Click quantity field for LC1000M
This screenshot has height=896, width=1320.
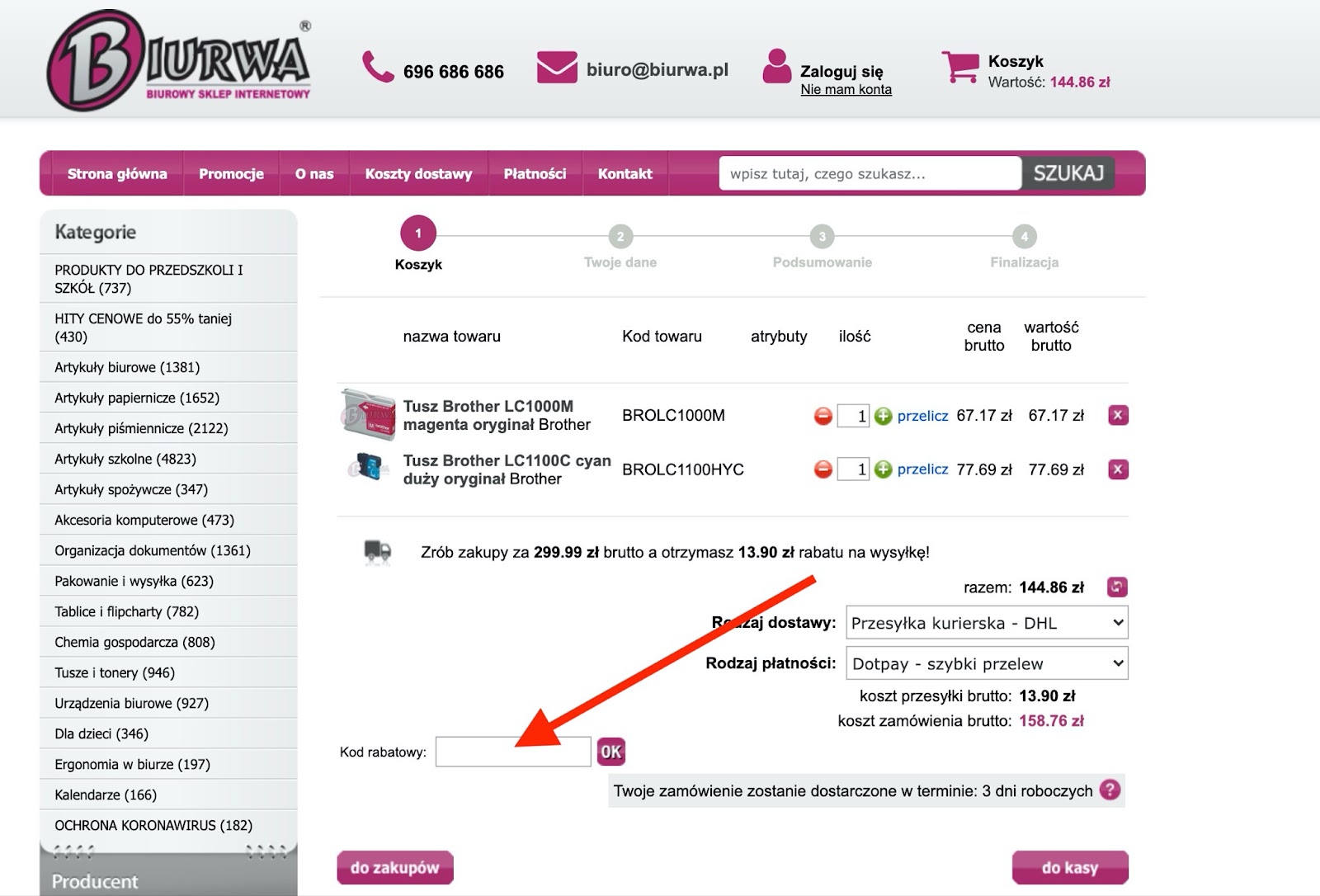(853, 416)
